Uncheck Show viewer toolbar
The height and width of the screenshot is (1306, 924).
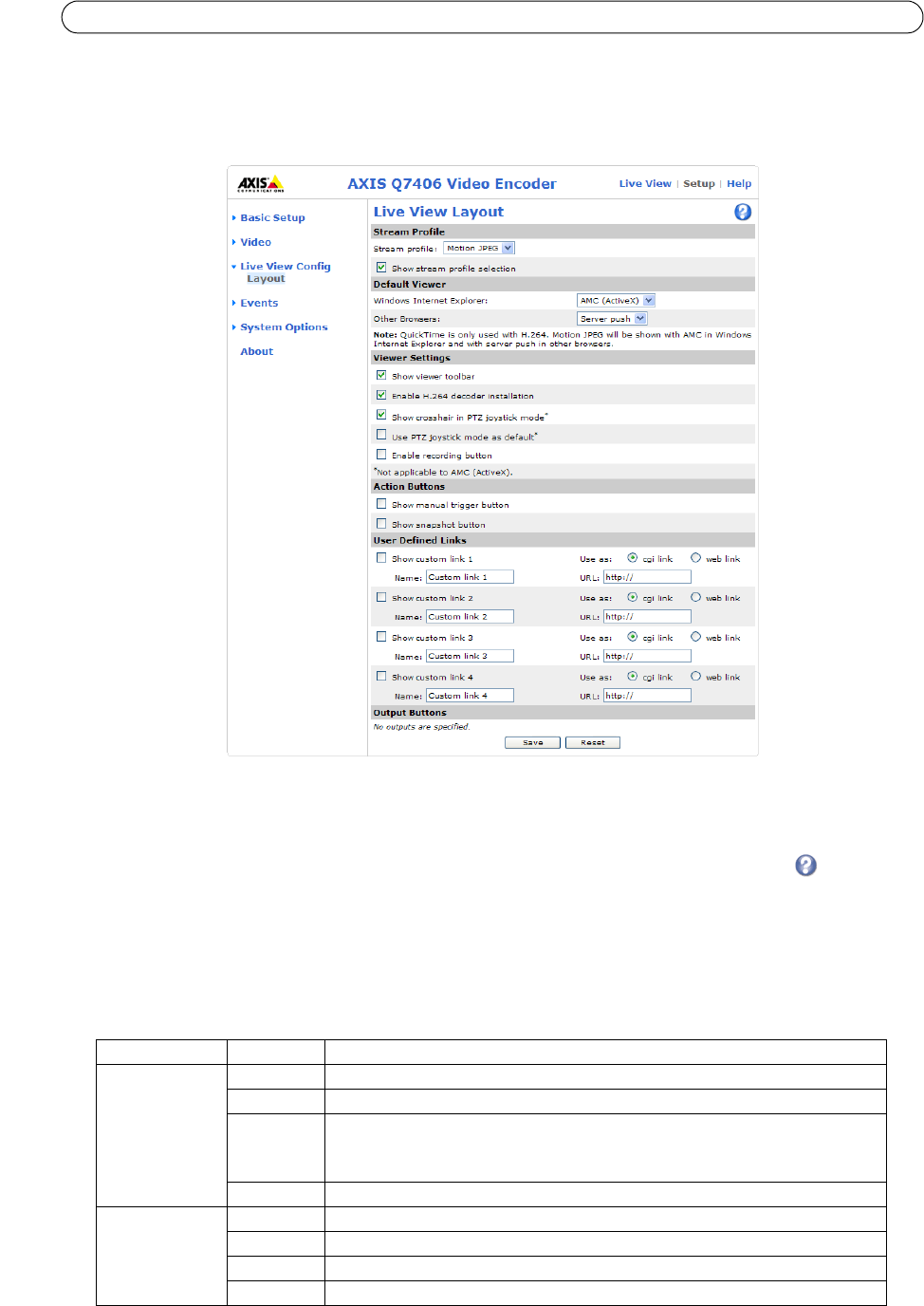[381, 375]
